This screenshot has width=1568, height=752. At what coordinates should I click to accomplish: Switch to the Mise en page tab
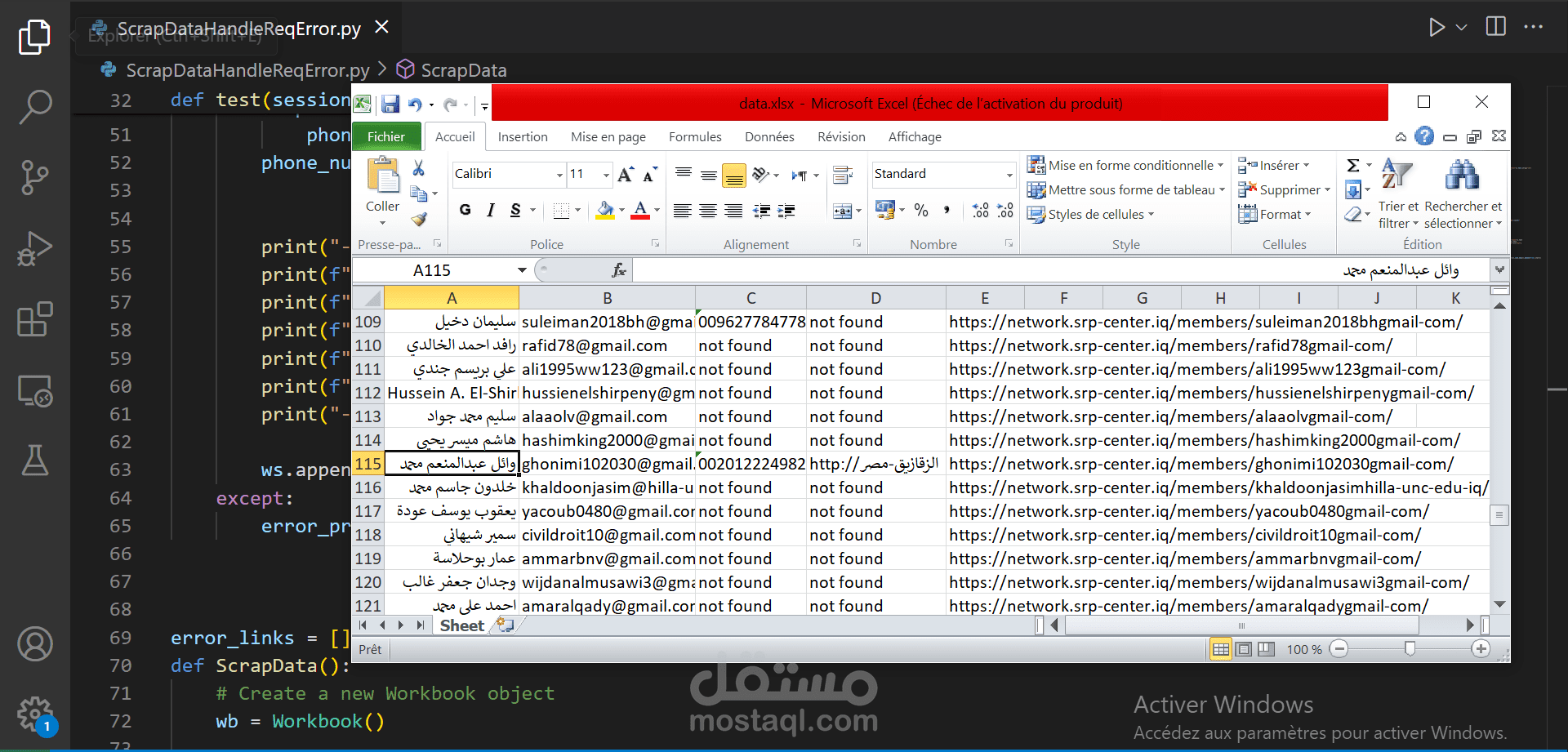point(608,136)
